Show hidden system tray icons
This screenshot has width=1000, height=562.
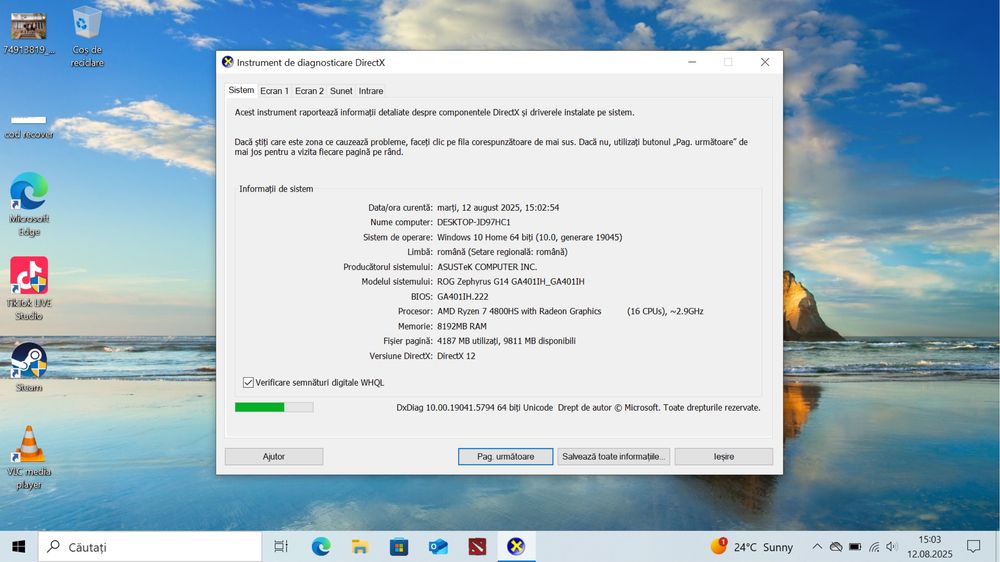point(817,547)
